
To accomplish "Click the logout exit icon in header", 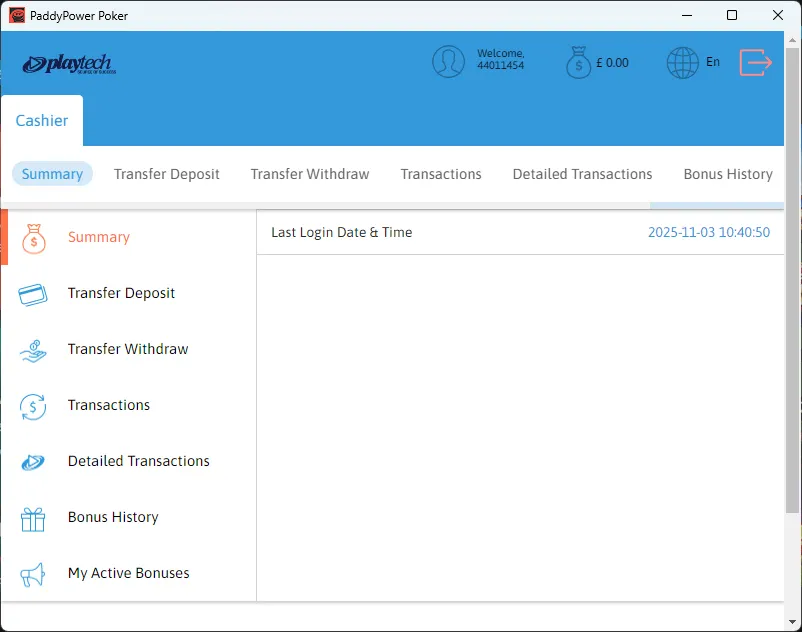I will 756,62.
